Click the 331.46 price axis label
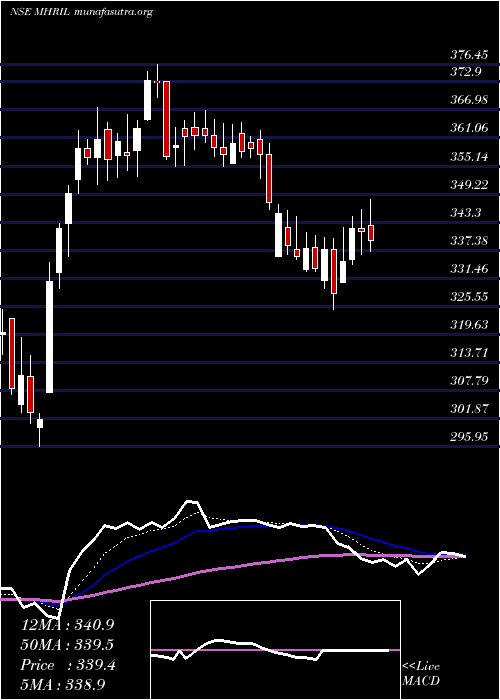This screenshot has height=700, width=500. (x=469, y=269)
